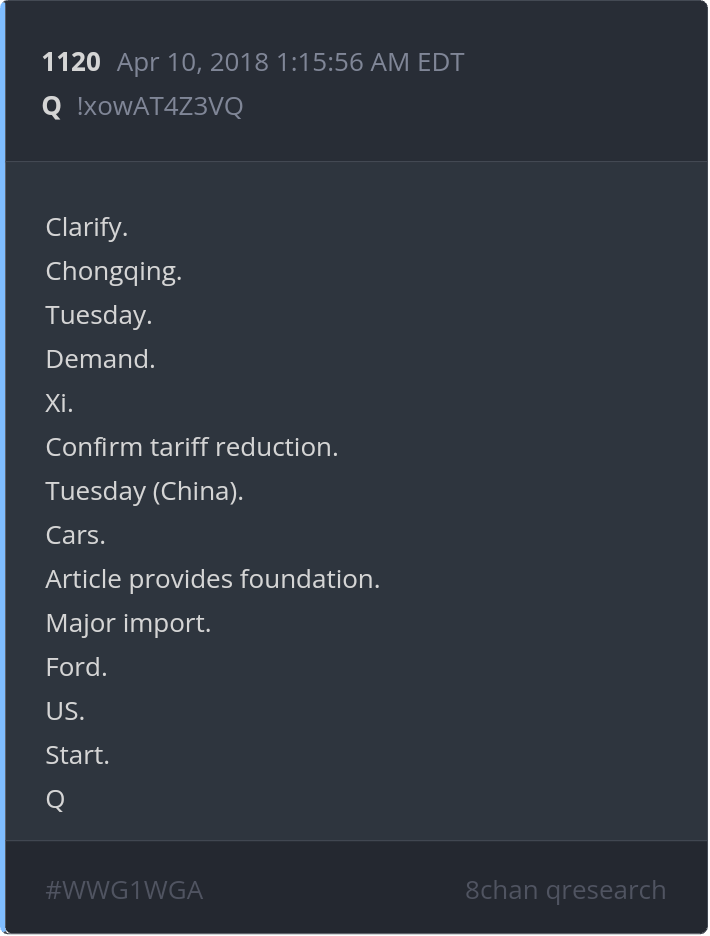710x936 pixels.
Task: Click the 'Ford.' line
Action: click(x=76, y=667)
